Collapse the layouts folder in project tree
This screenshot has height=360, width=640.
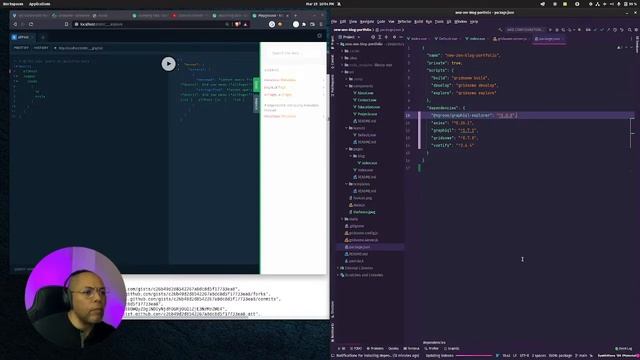pyautogui.click(x=347, y=128)
